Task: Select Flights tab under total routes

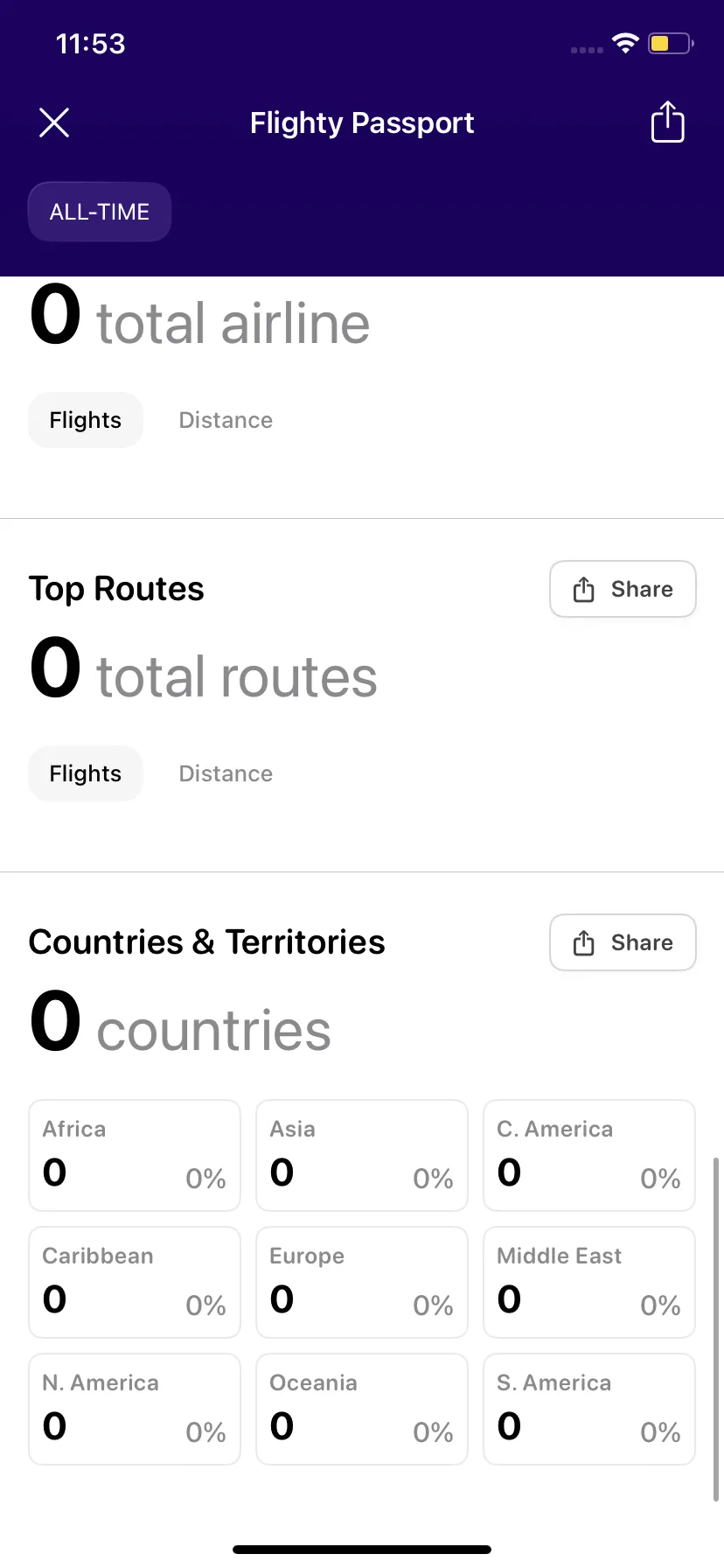Action: [x=86, y=773]
